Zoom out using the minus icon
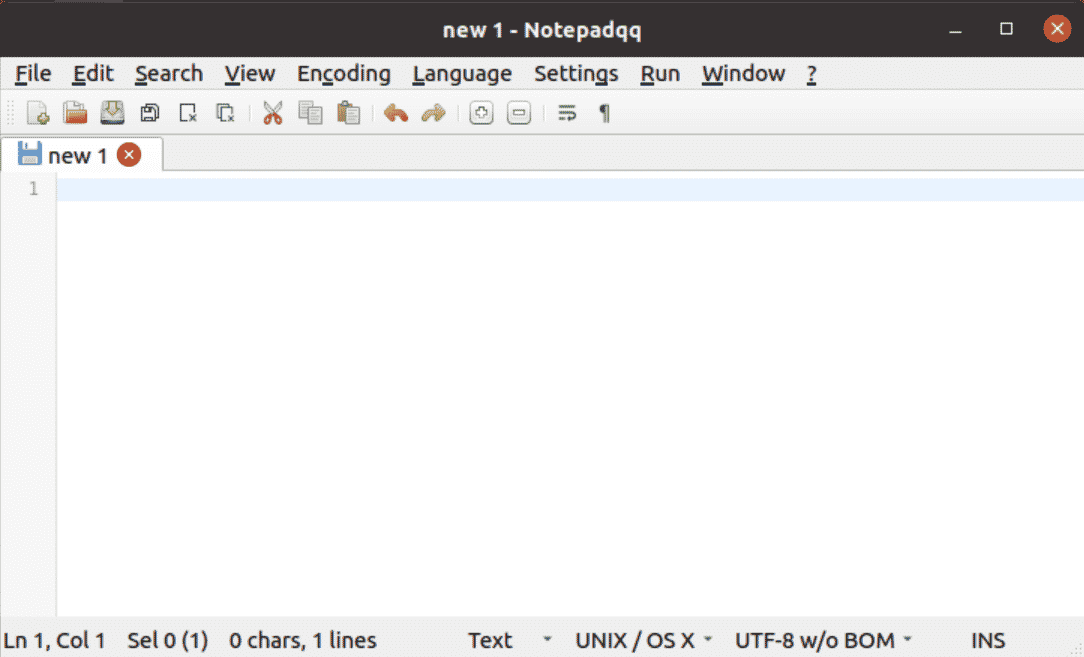1084x657 pixels. click(518, 113)
